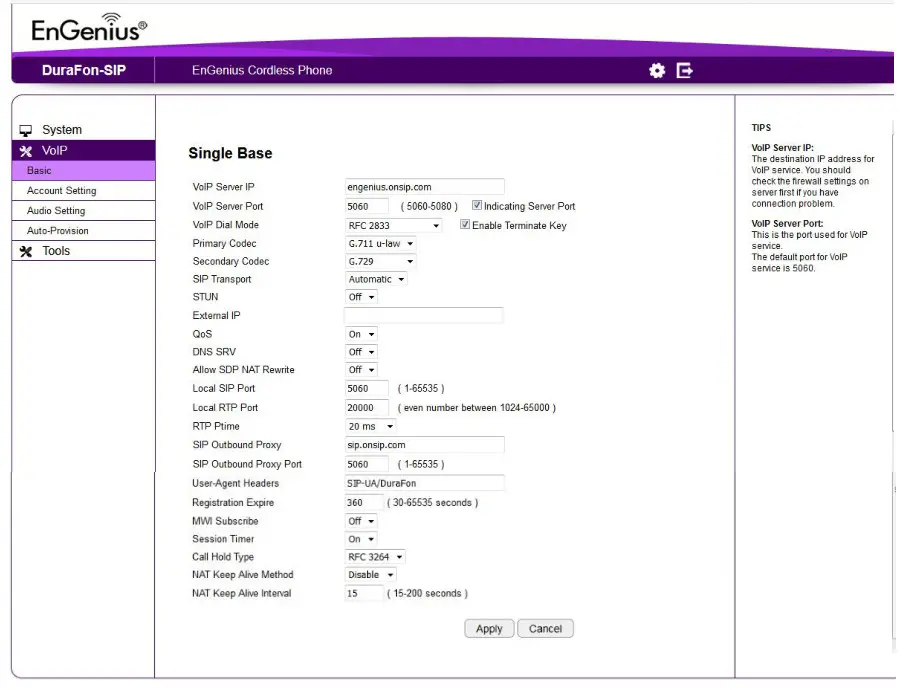
Task: Open the STUN dropdown
Action: pos(360,297)
